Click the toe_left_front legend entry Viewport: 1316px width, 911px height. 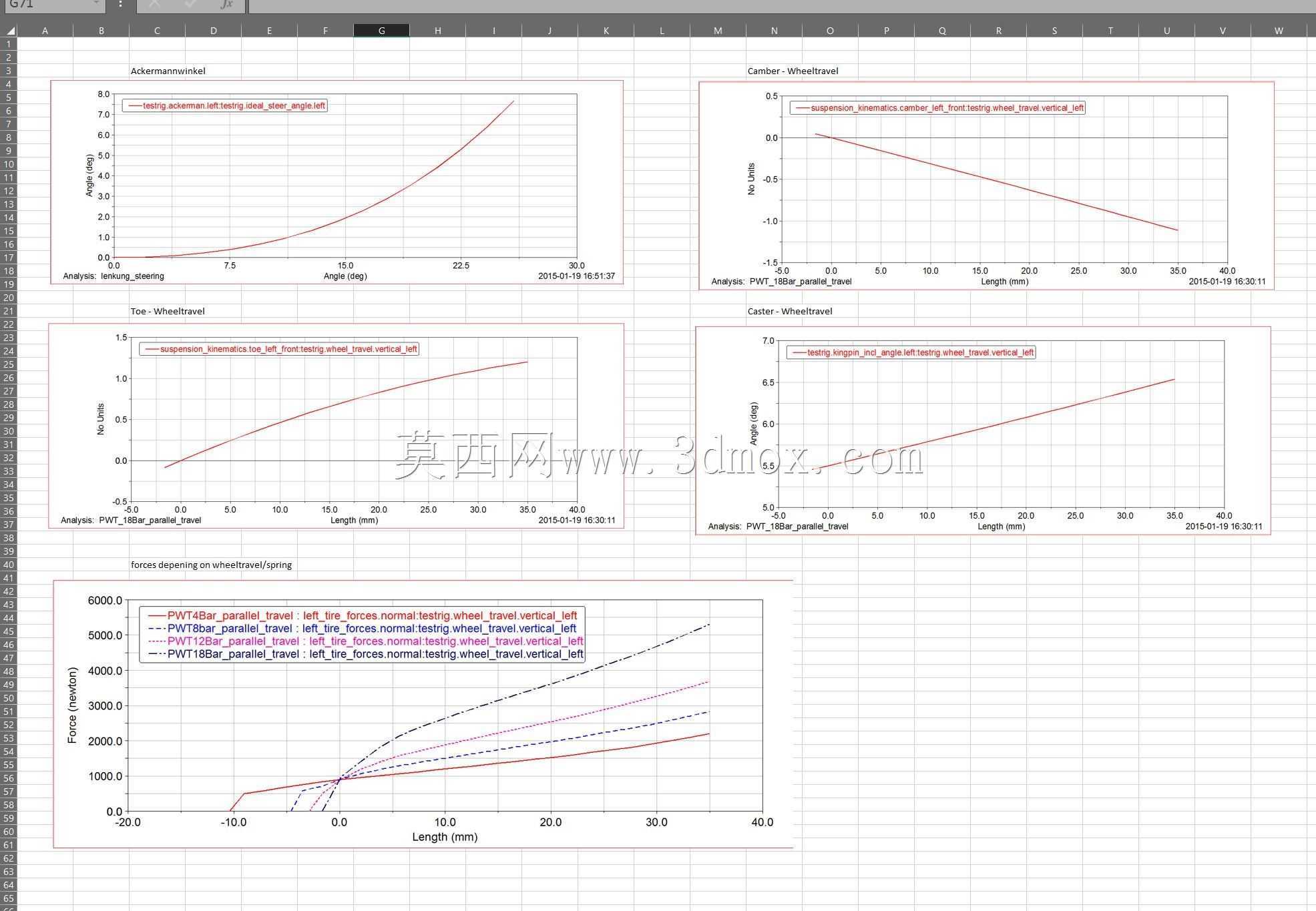tap(279, 348)
